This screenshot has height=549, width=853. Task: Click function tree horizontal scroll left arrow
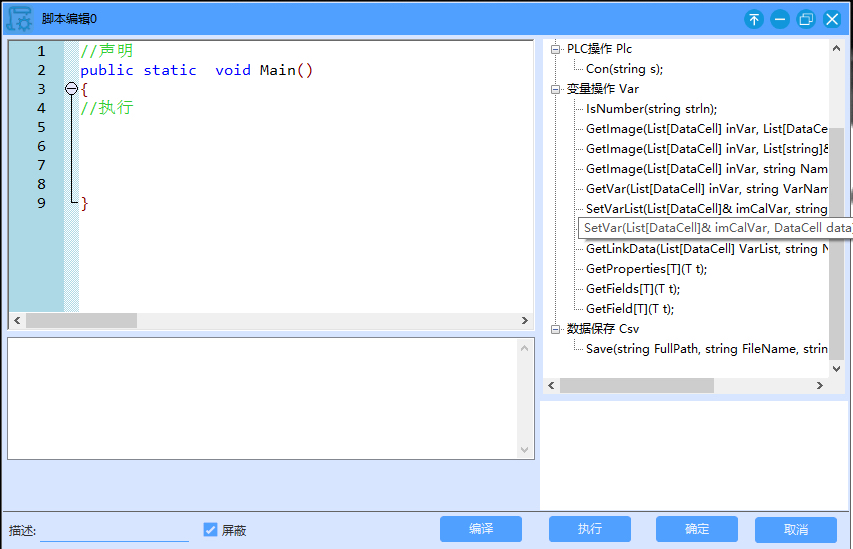click(552, 386)
